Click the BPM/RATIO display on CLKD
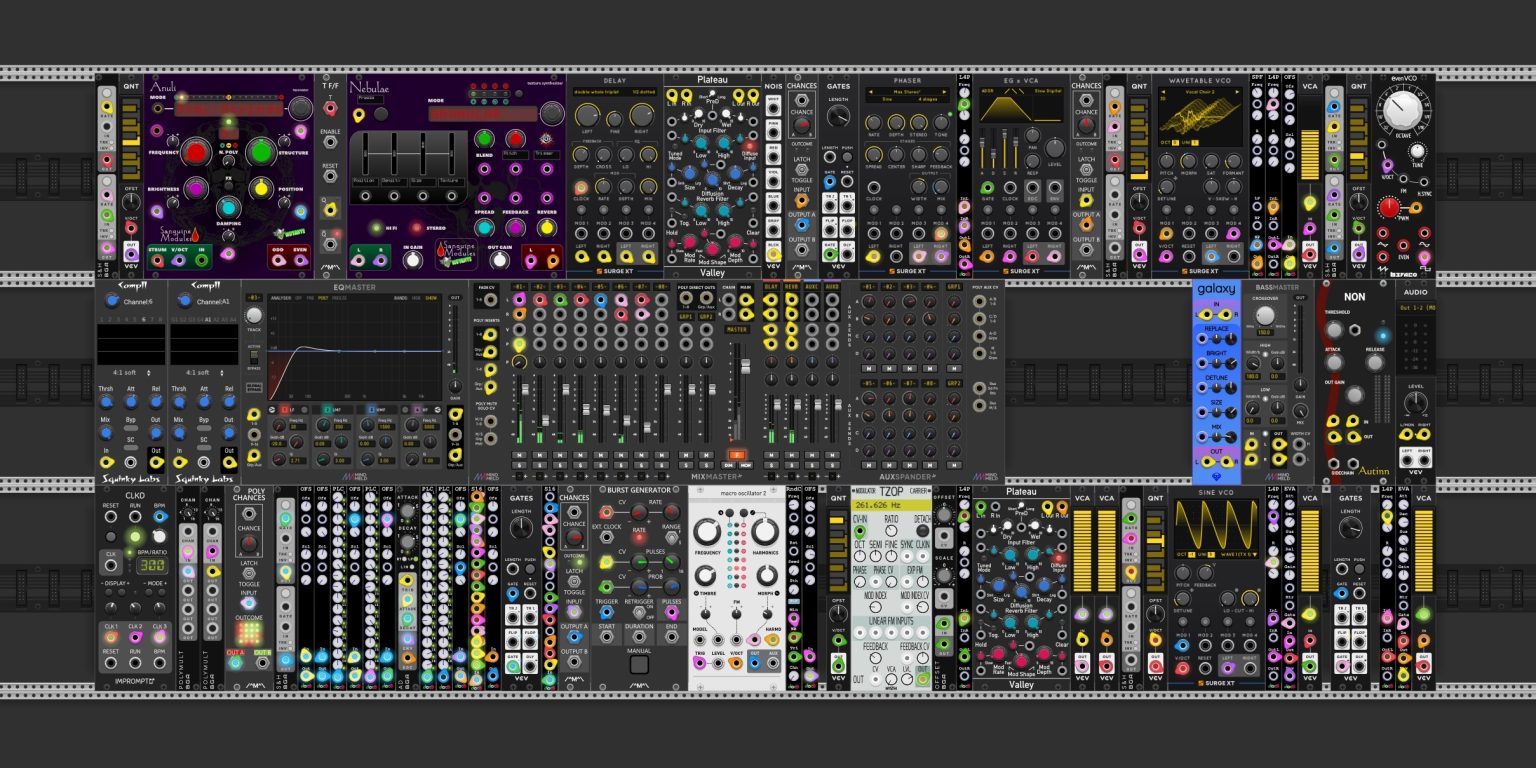The height and width of the screenshot is (768, 1536). [152, 565]
